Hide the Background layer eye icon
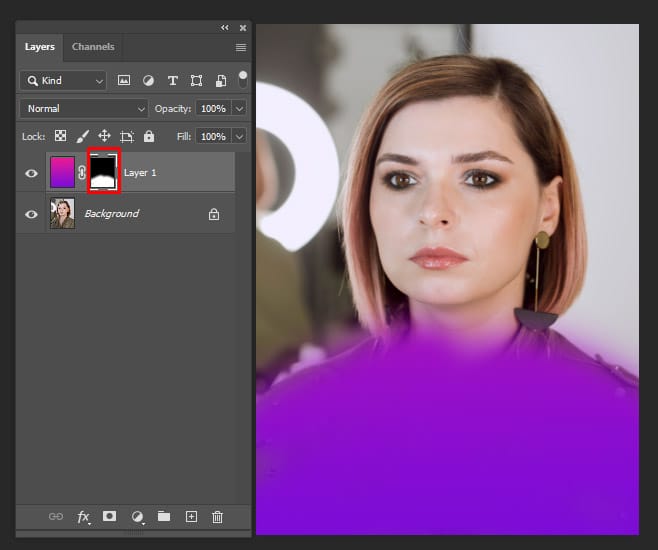 click(x=31, y=214)
